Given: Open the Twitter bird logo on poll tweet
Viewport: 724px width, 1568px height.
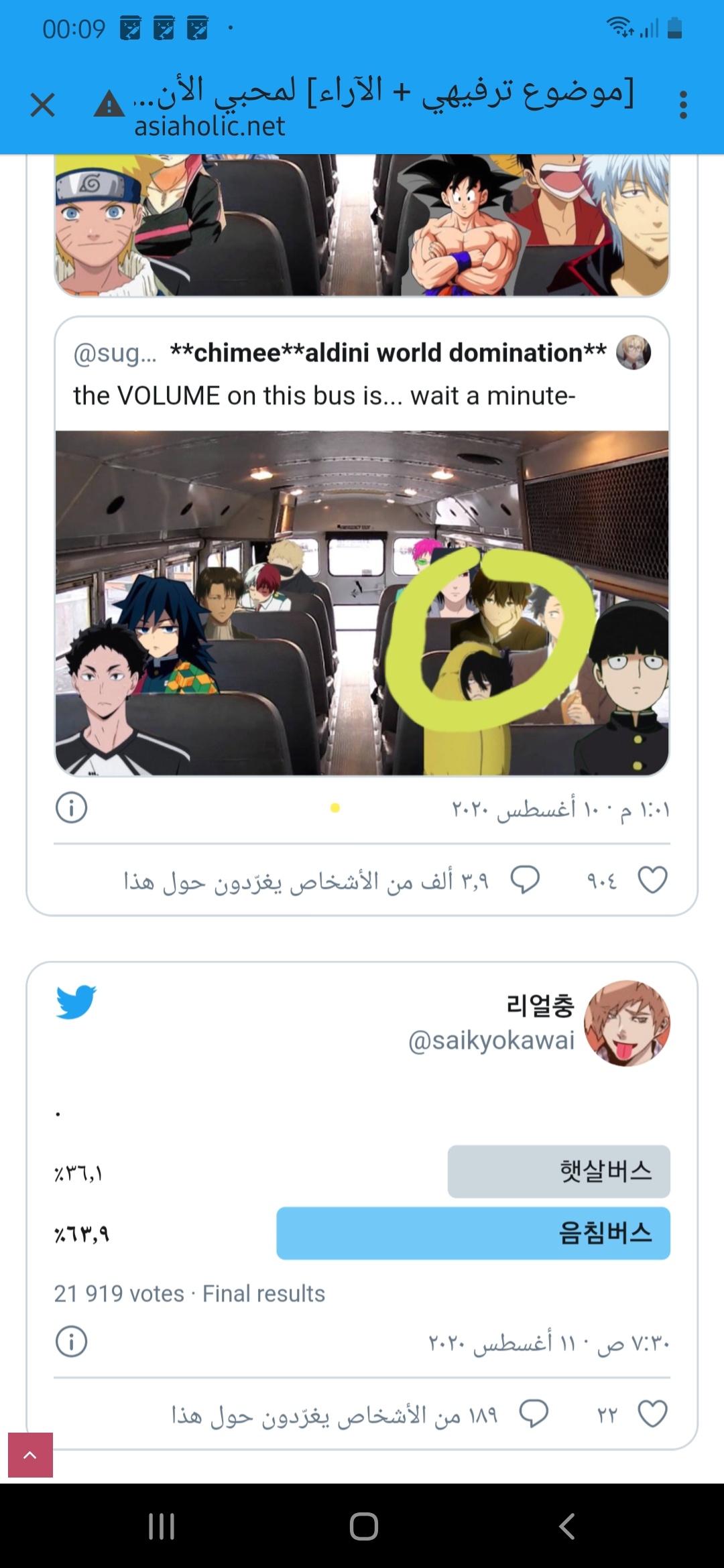Looking at the screenshot, I should (x=76, y=1002).
